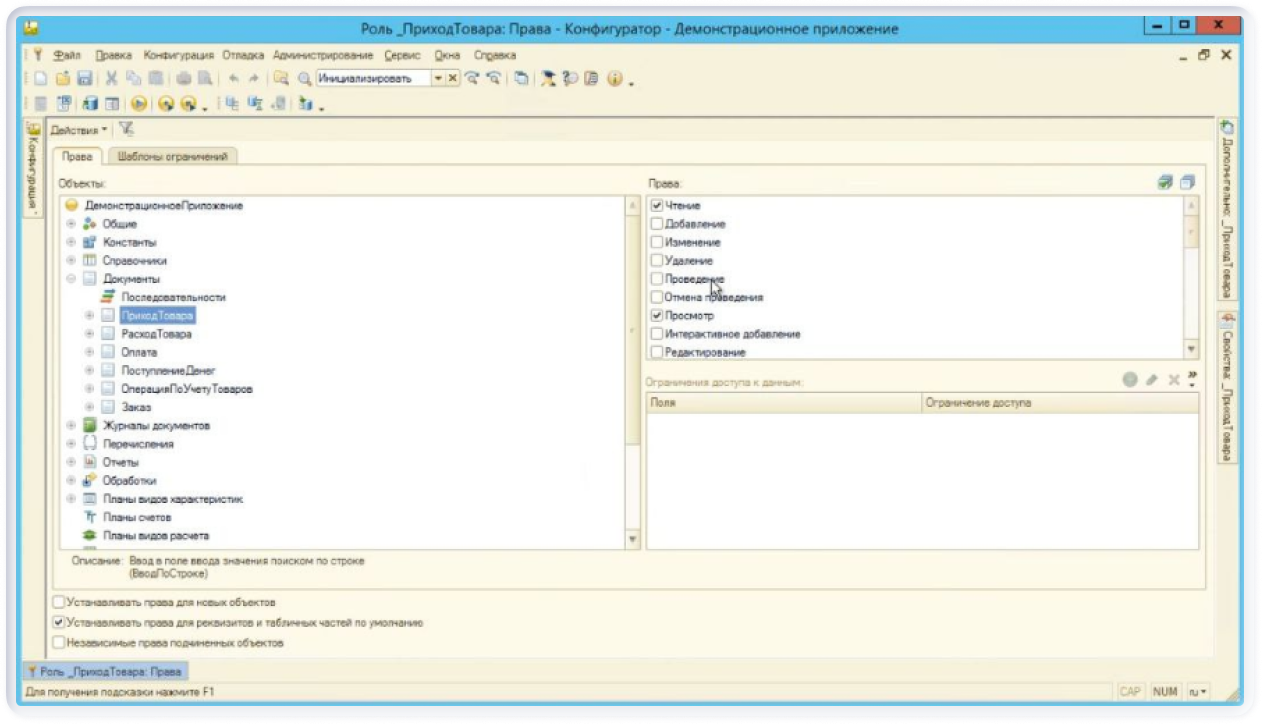Image resolution: width=1262 pixels, height=724 pixels.
Task: Click the Cut scissors icon
Action: point(112,79)
